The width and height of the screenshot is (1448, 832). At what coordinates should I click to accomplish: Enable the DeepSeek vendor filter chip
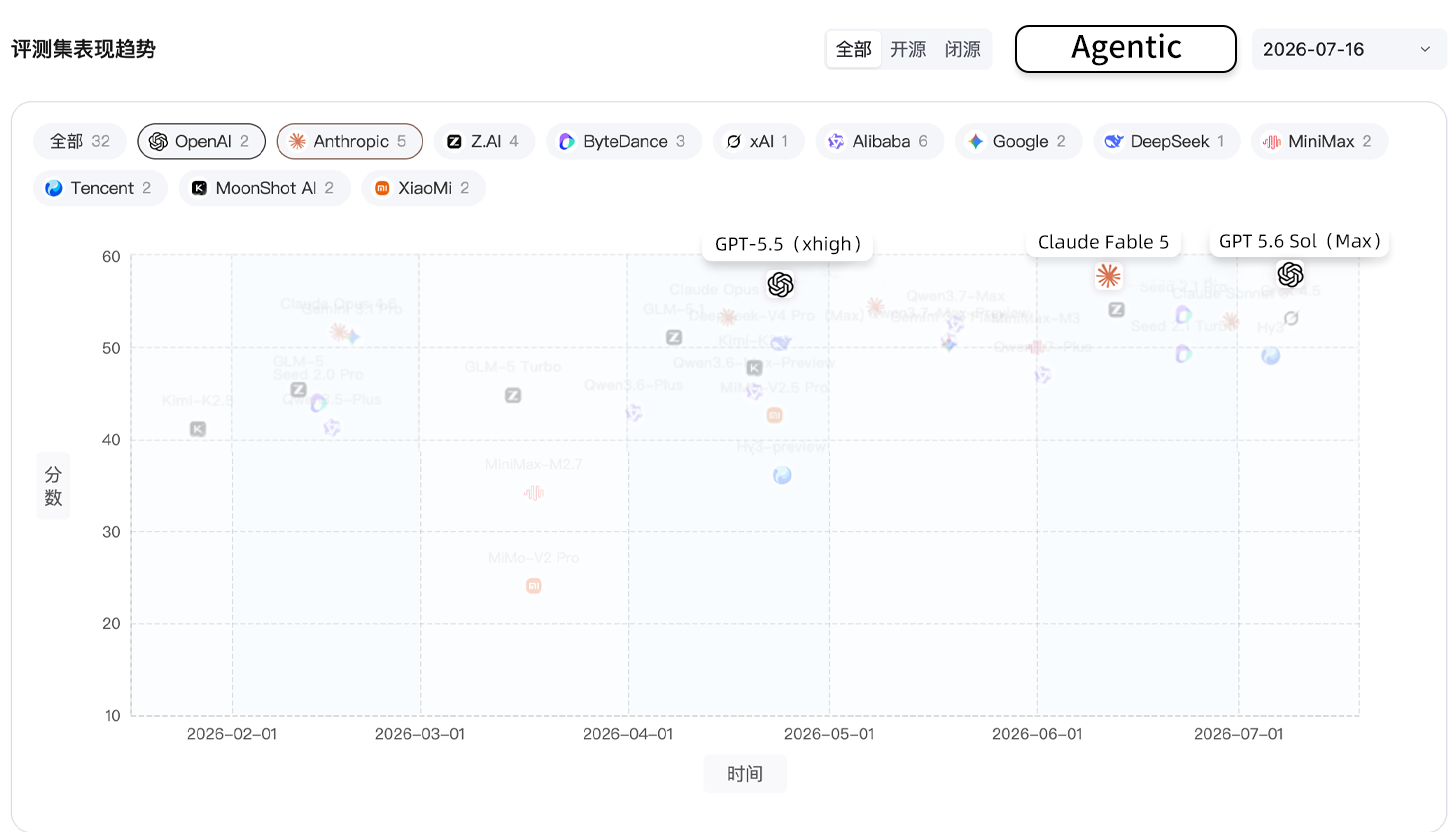click(x=1167, y=141)
